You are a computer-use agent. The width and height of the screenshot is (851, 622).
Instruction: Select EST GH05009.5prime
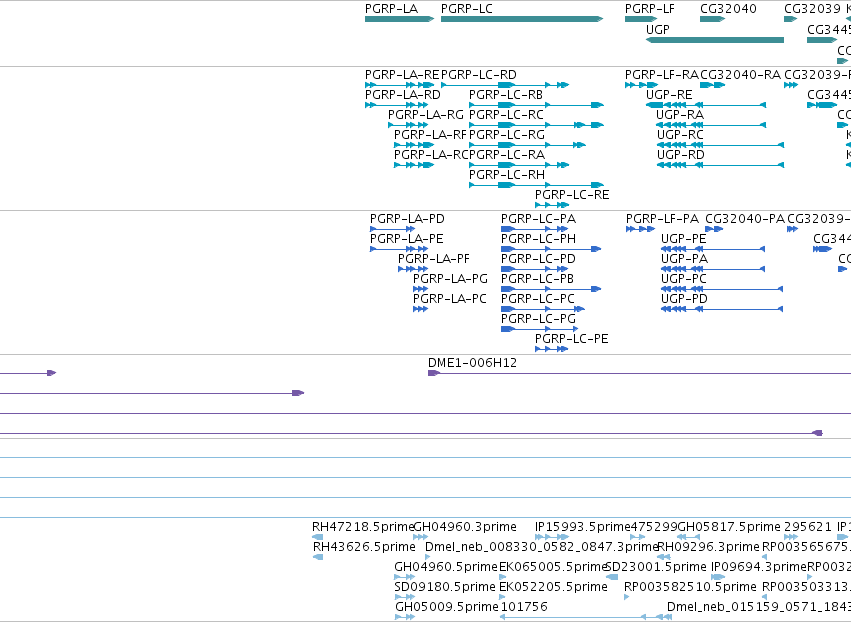pyautogui.click(x=447, y=607)
